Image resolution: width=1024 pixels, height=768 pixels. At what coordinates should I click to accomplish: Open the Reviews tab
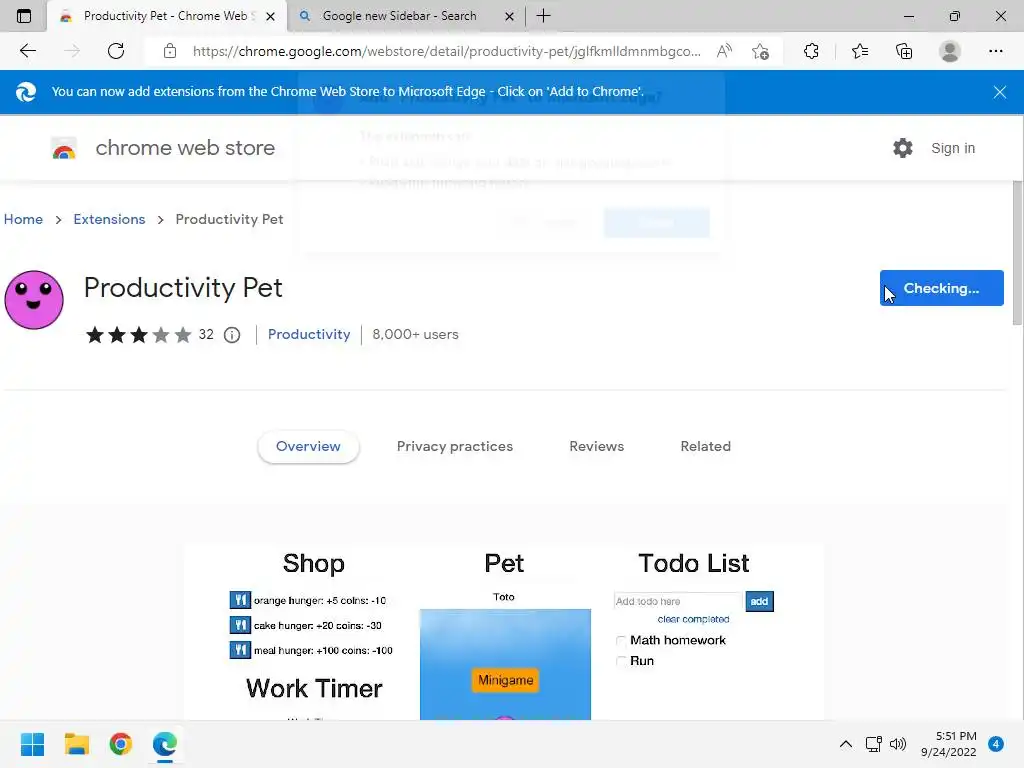[596, 447]
